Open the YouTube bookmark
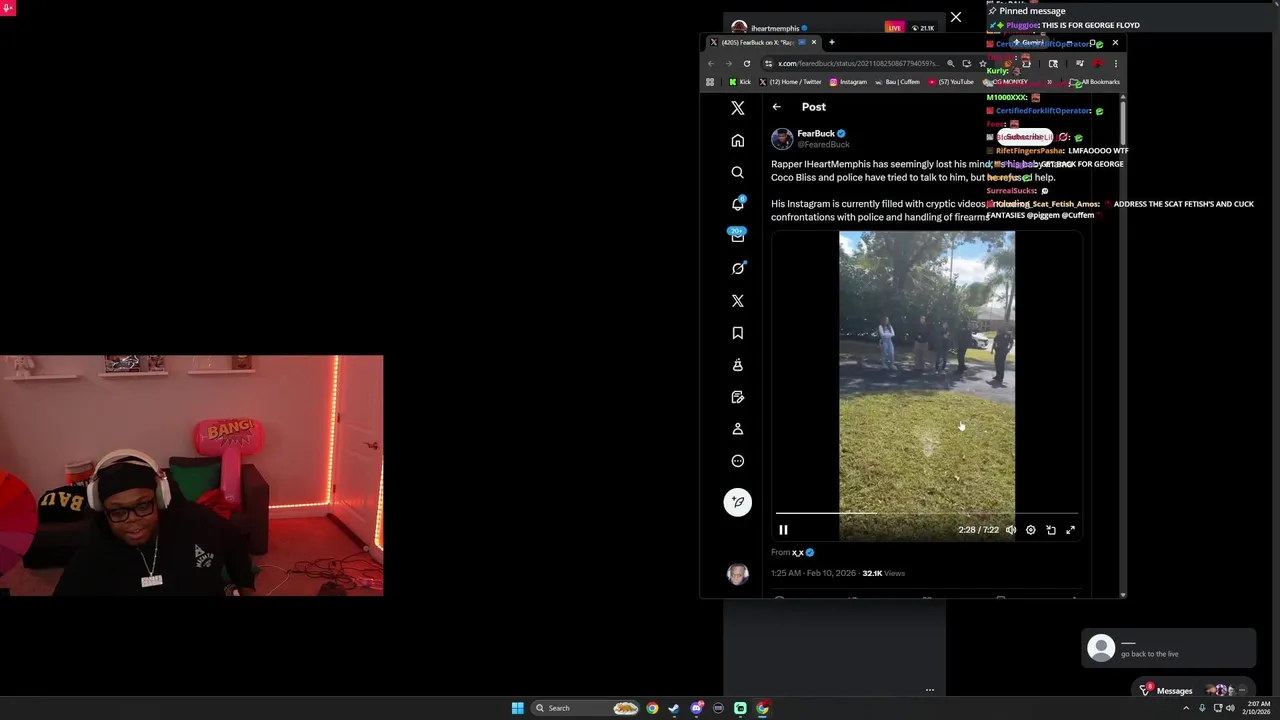This screenshot has height=720, width=1280. (951, 82)
